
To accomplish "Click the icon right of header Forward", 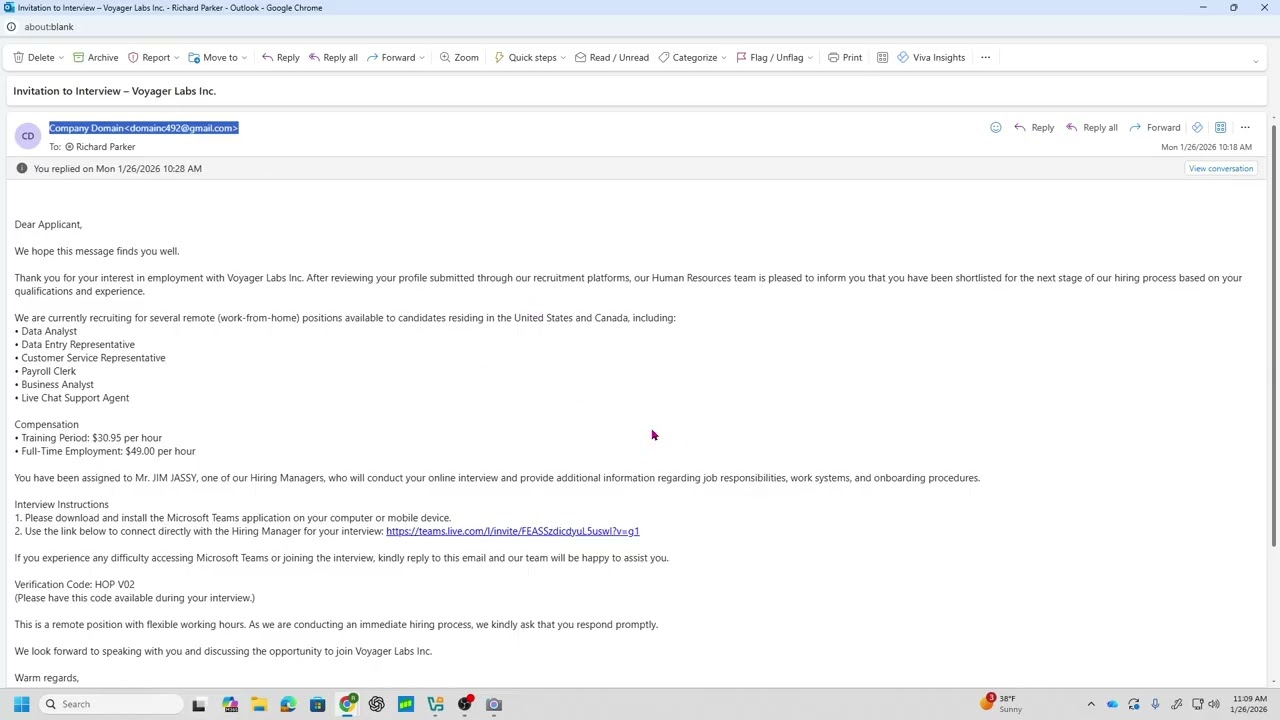I will [x=1197, y=127].
